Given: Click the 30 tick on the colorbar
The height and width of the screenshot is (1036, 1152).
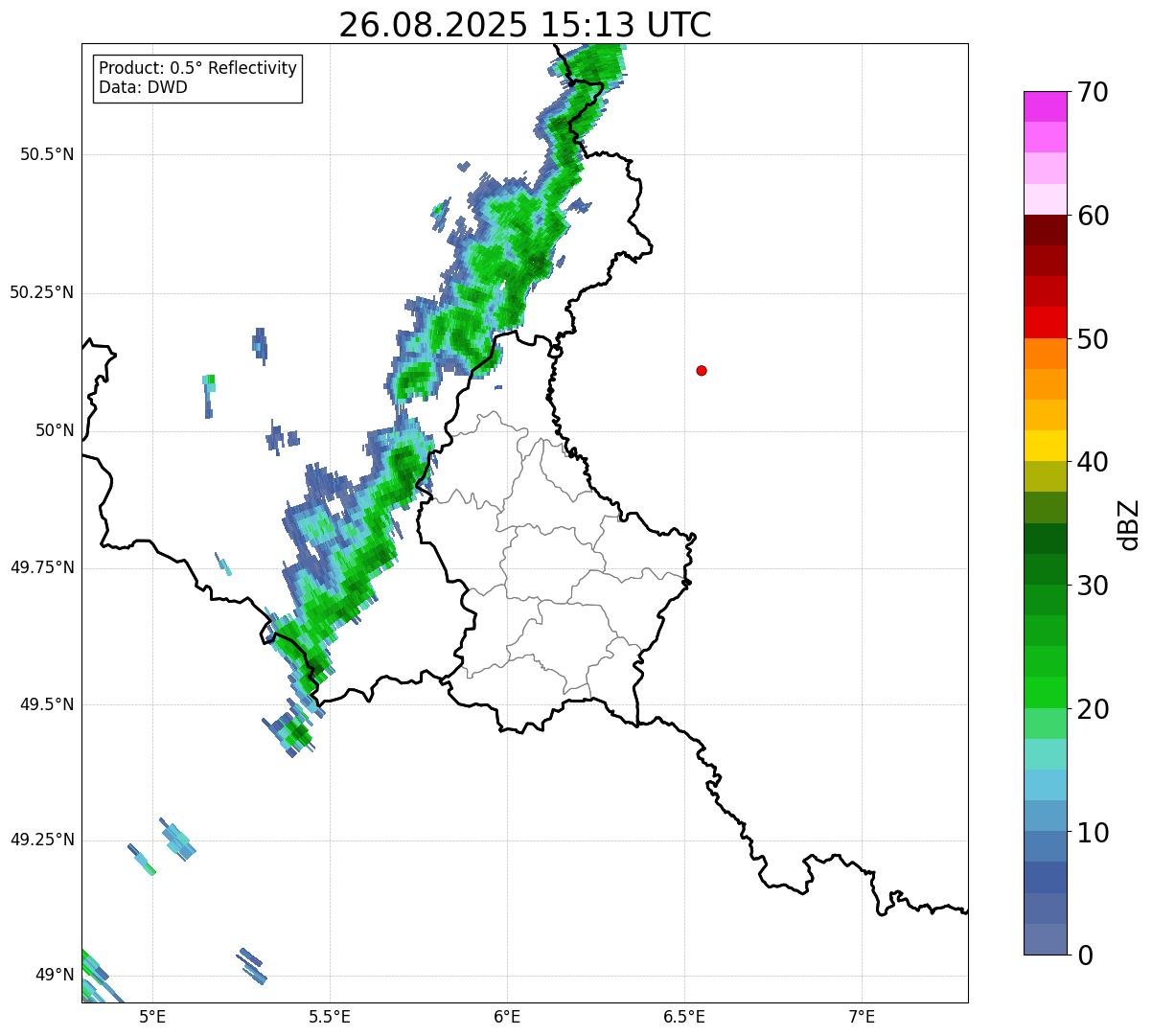Looking at the screenshot, I should click(x=1092, y=586).
